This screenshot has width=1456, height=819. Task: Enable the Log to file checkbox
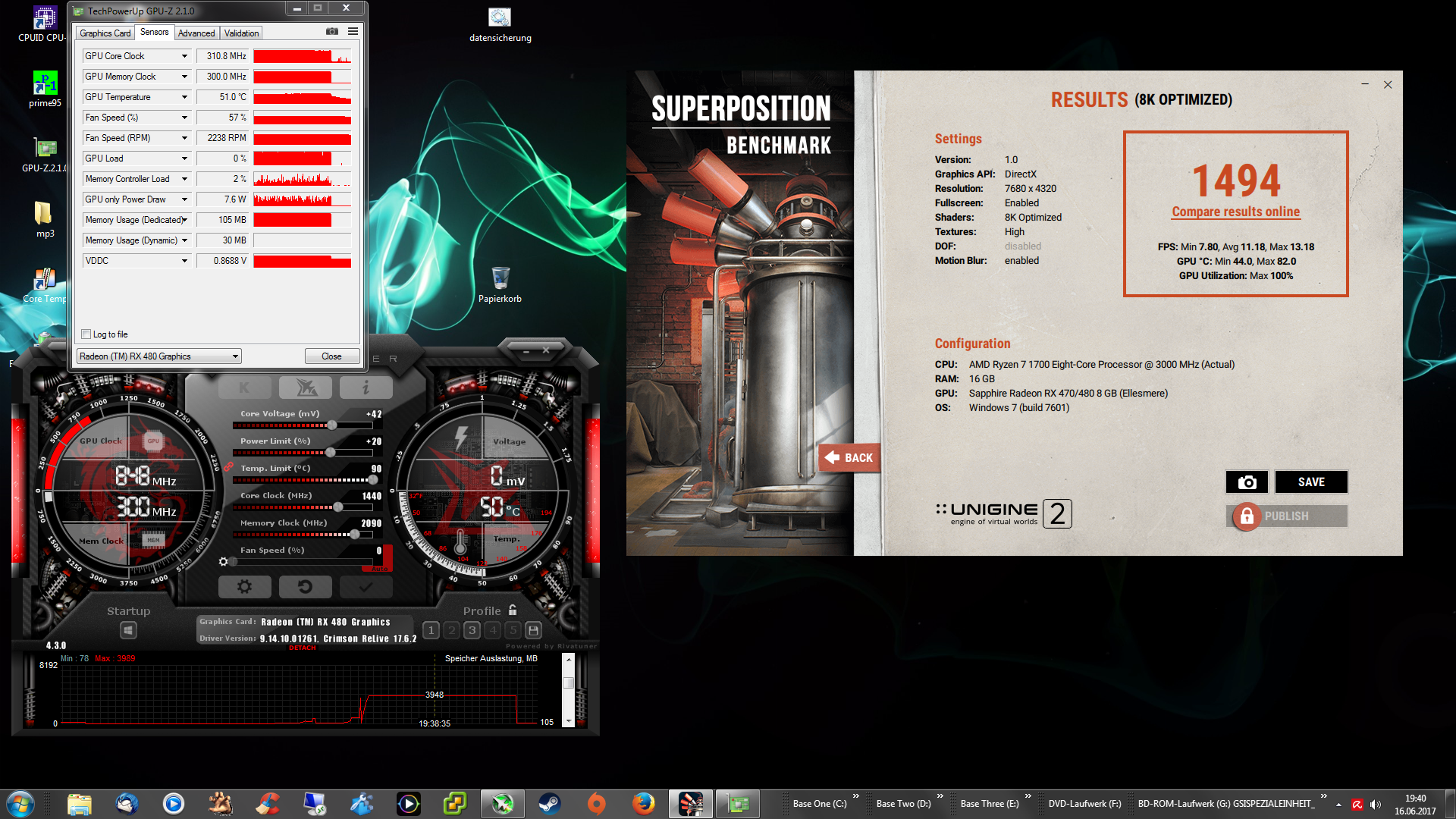[86, 334]
